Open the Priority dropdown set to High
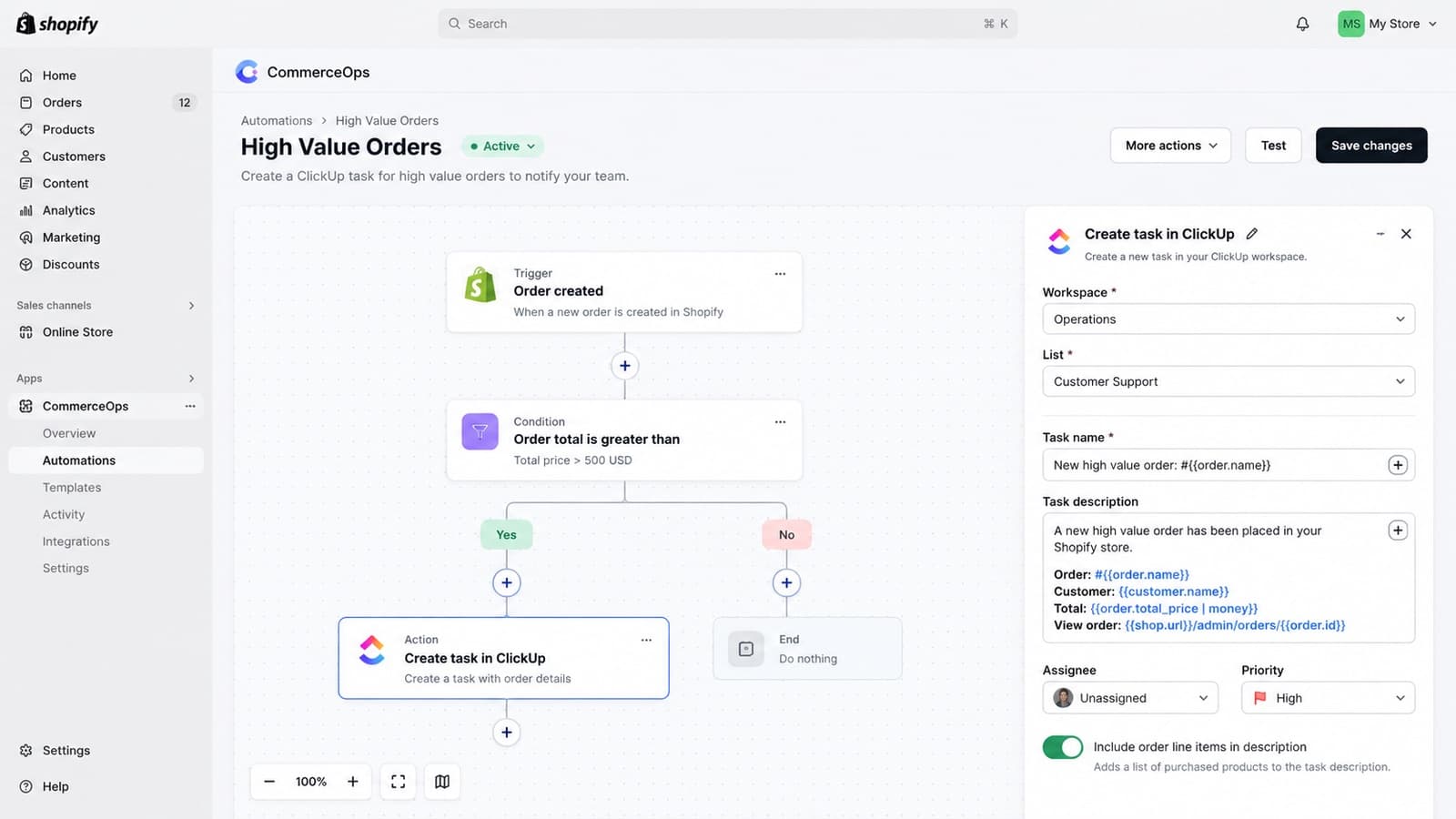 click(x=1329, y=698)
